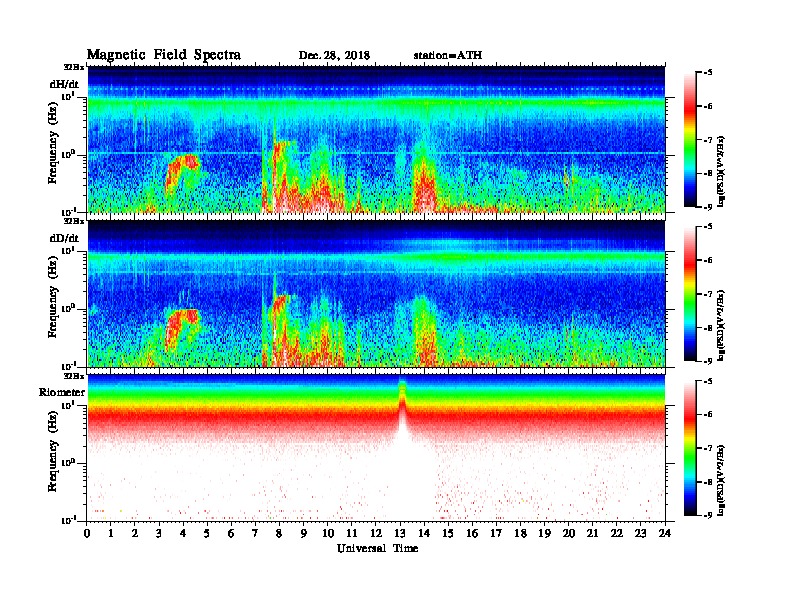The width and height of the screenshot is (792, 612).
Task: Click the "Magnetic Field Spectra" title
Action: click(164, 55)
